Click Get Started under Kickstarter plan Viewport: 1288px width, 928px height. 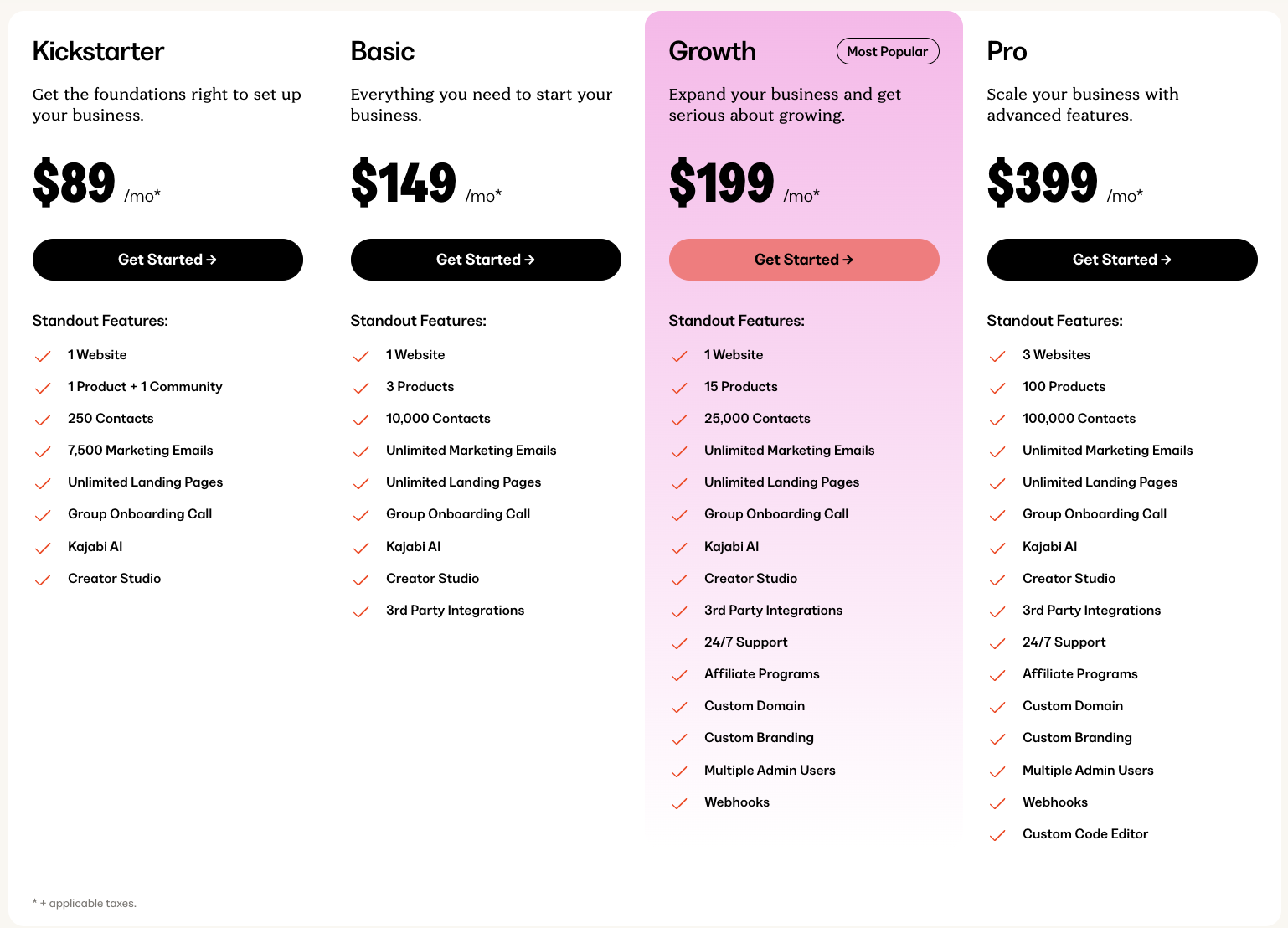pos(167,260)
